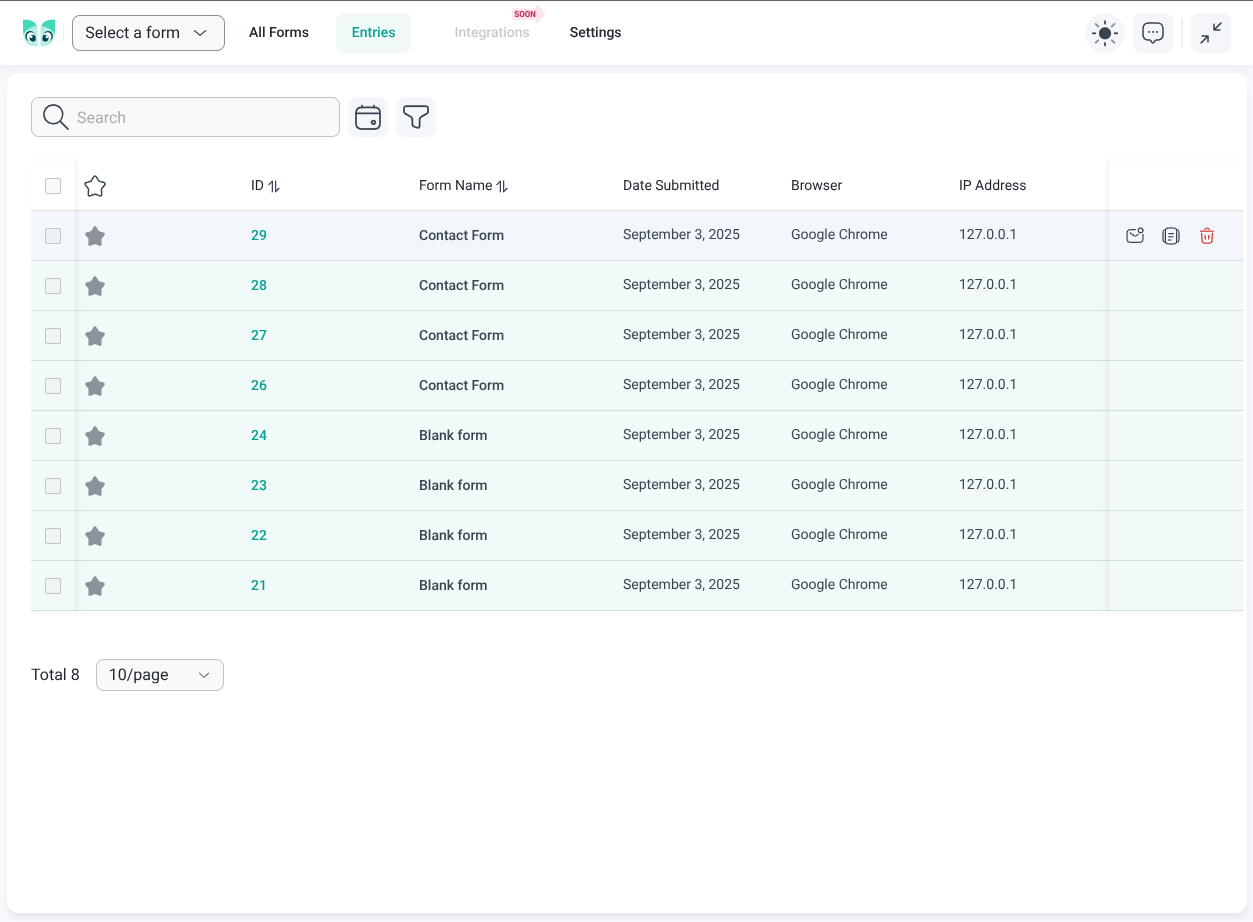This screenshot has height=922, width=1253.
Task: Click the date range calendar icon
Action: [x=368, y=117]
